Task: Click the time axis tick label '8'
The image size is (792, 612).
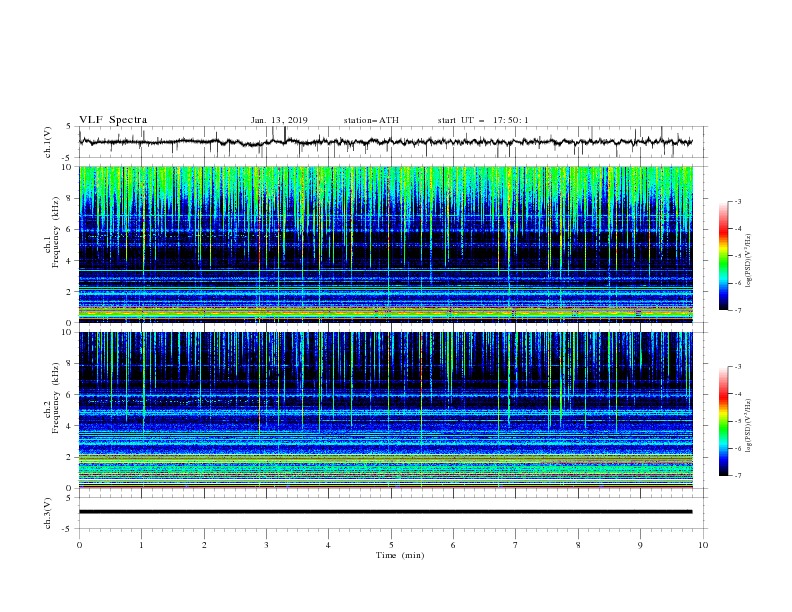Action: pos(578,545)
